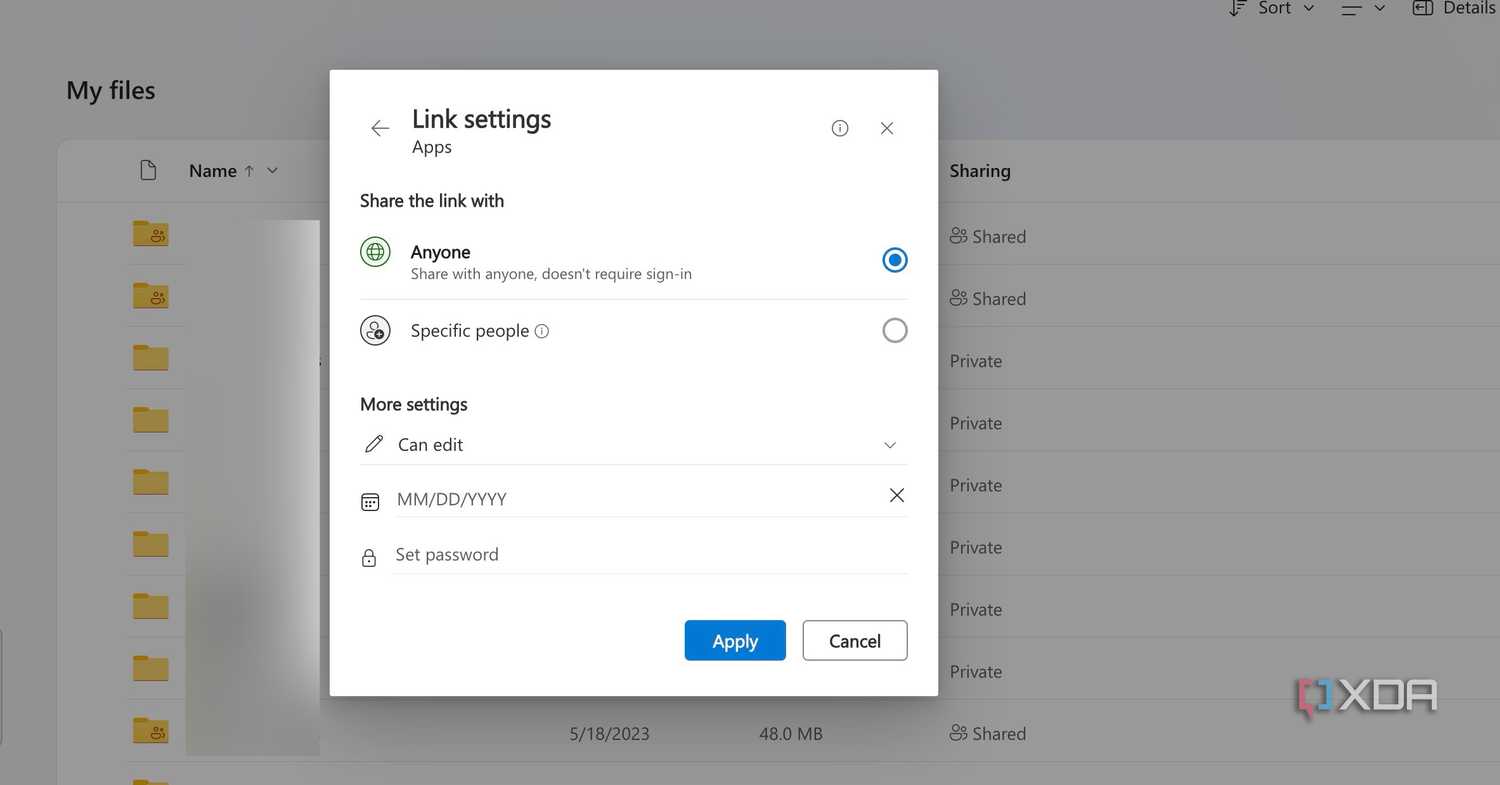Open the Details pane

click(x=1454, y=8)
